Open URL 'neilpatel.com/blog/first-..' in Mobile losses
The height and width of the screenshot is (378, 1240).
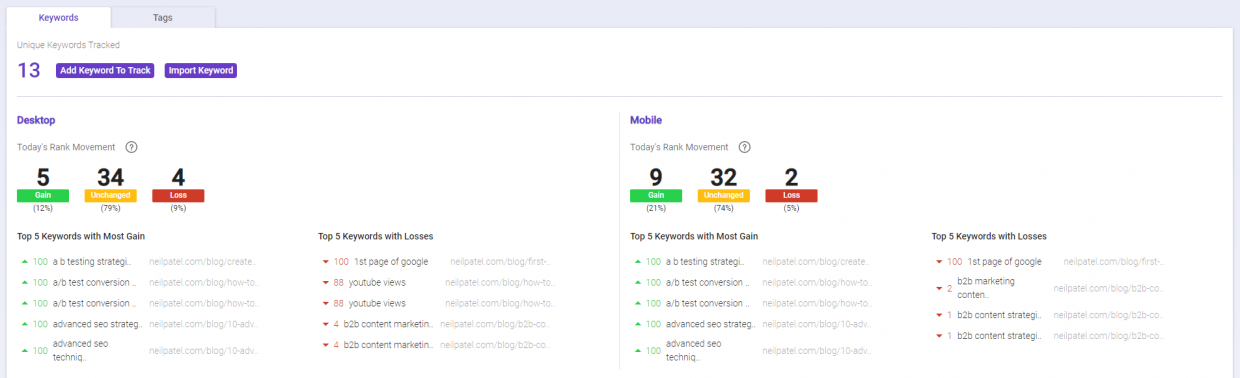coord(1115,261)
